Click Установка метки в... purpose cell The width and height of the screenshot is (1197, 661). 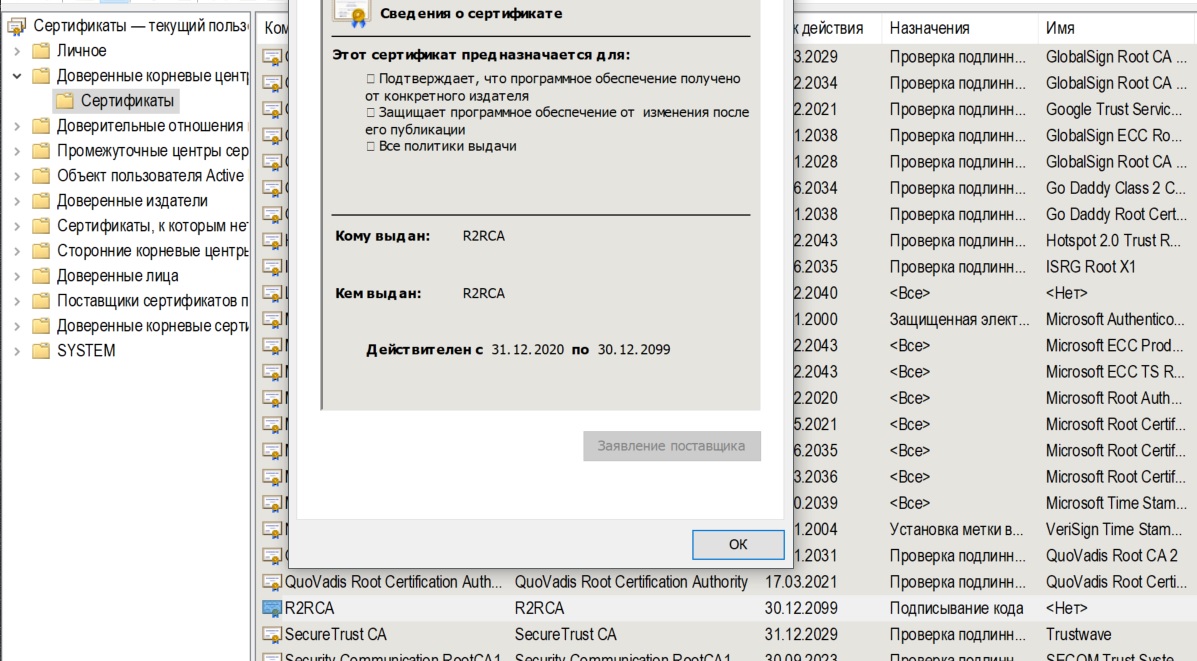[956, 530]
